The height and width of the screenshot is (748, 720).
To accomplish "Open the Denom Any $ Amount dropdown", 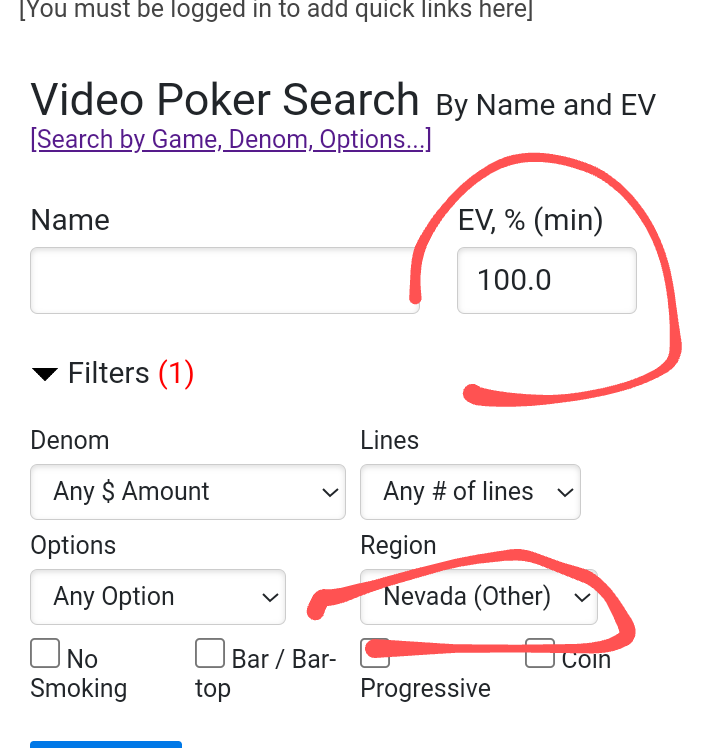I will coord(188,492).
